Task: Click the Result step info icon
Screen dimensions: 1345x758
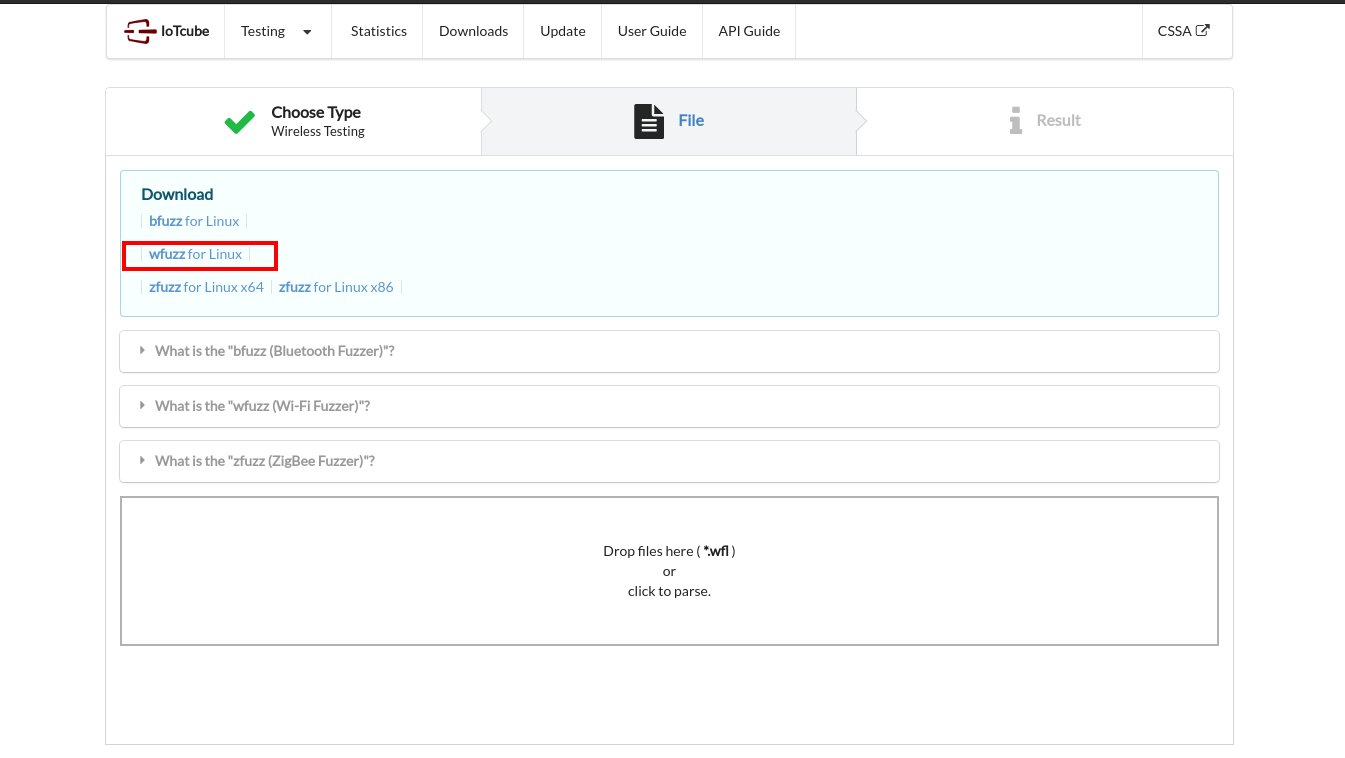Action: 1016,121
